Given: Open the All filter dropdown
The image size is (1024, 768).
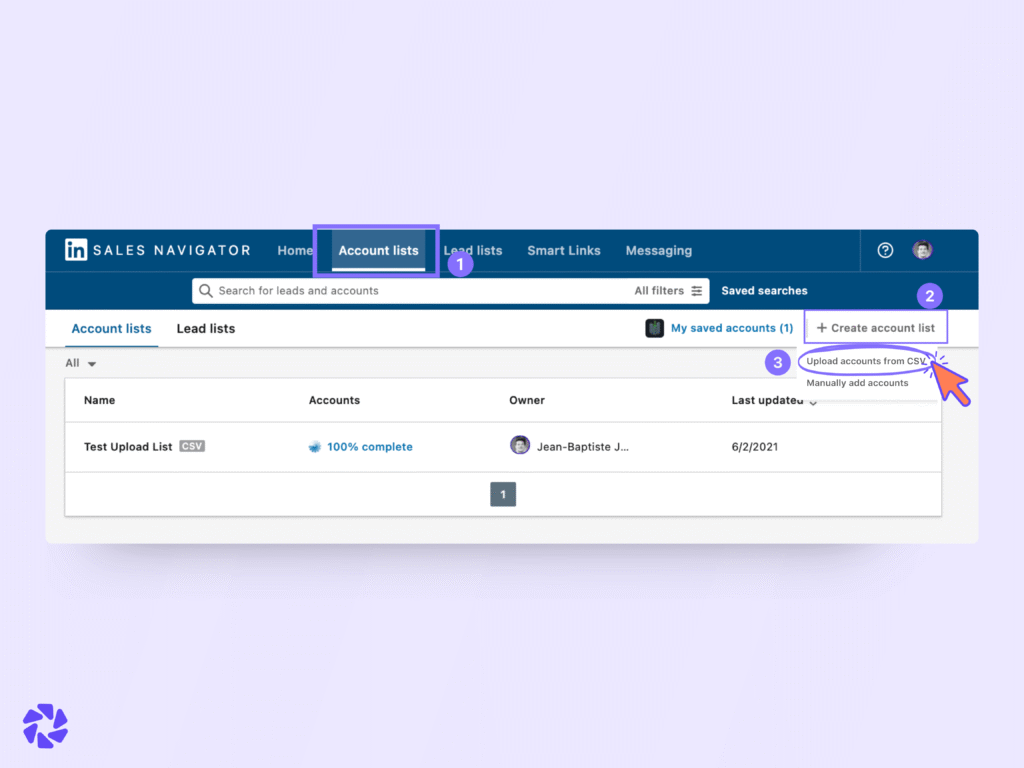Looking at the screenshot, I should (x=78, y=363).
